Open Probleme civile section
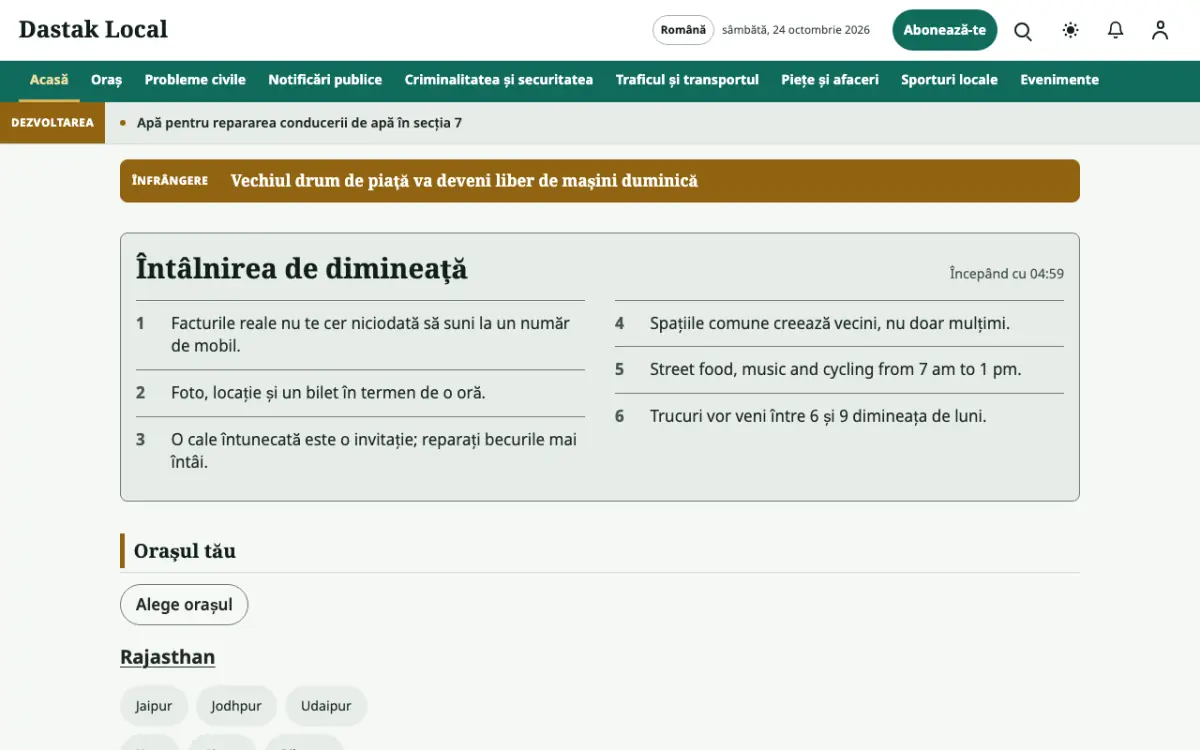The height and width of the screenshot is (750, 1200). tap(195, 80)
